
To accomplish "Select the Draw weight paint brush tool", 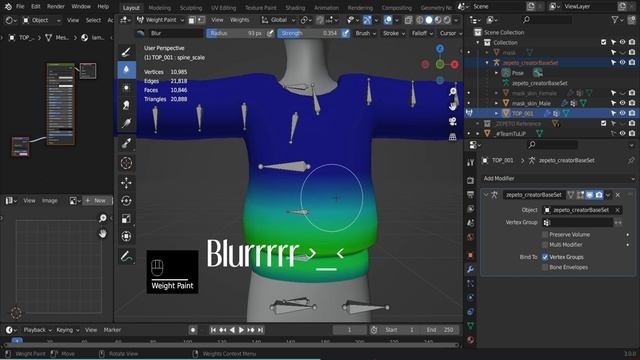I will tap(126, 52).
